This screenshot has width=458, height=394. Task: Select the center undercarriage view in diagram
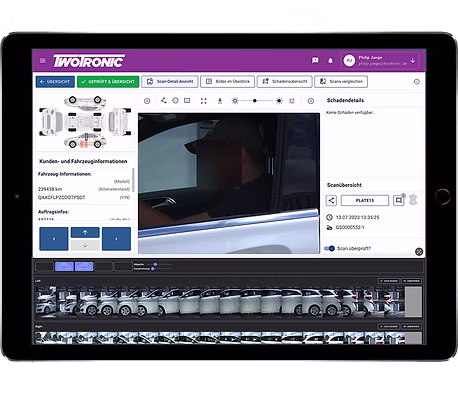coord(85,122)
